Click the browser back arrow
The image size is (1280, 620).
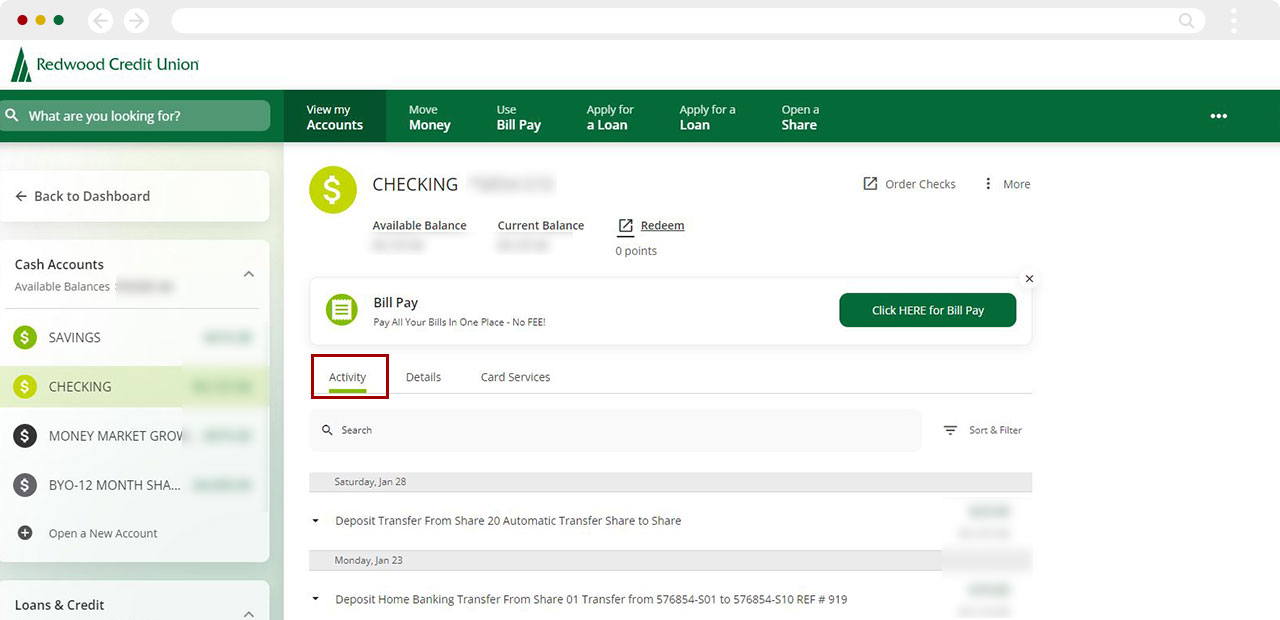point(100,20)
